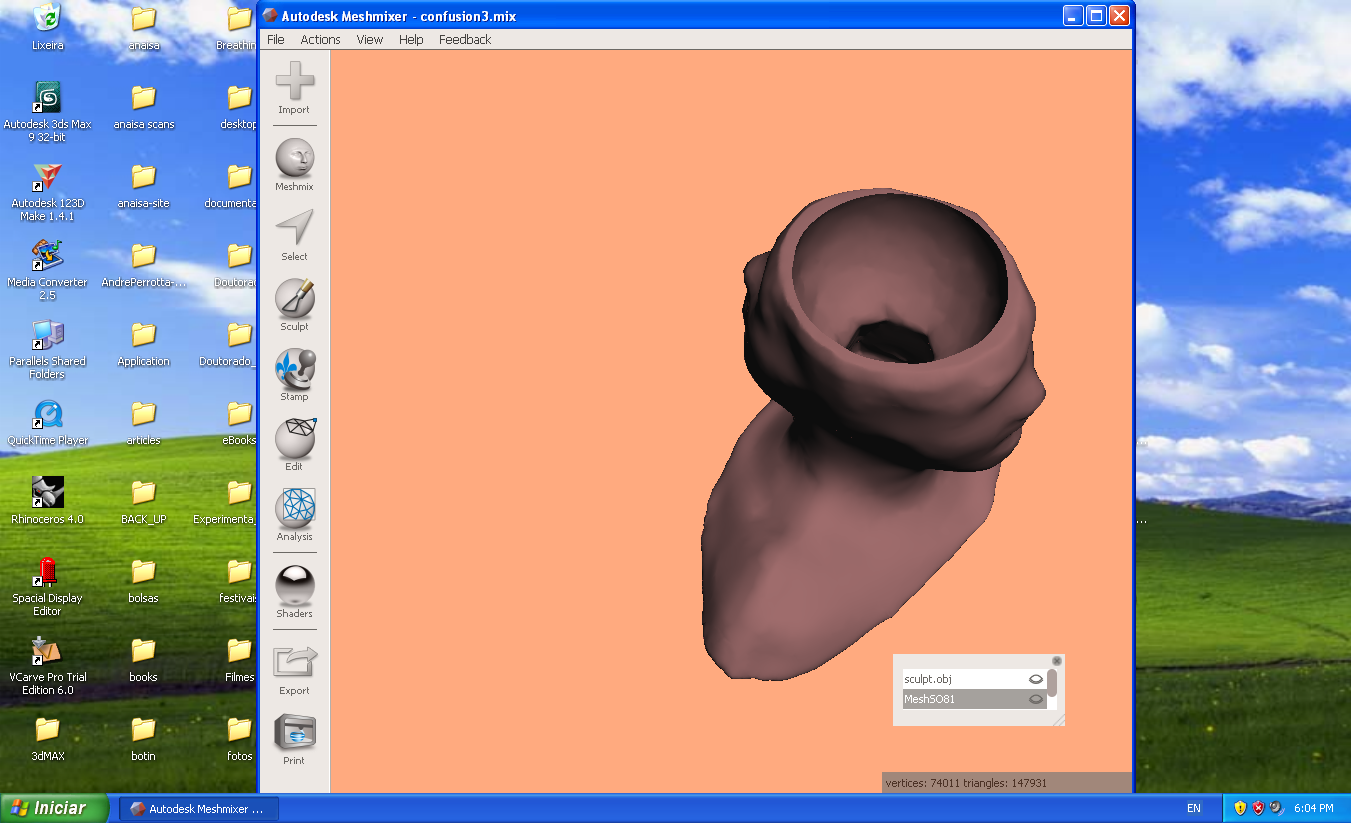Select the anaisa scans folder

143,106
